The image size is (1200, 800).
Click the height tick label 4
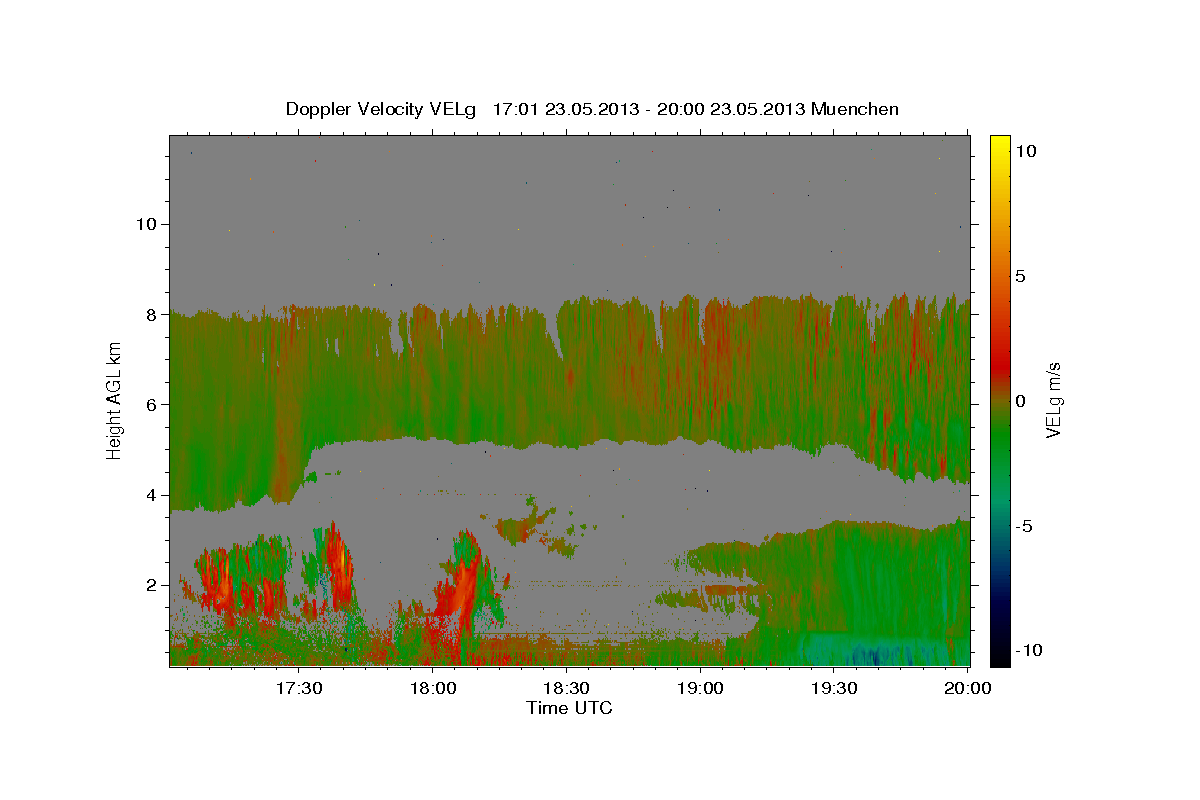[152, 495]
